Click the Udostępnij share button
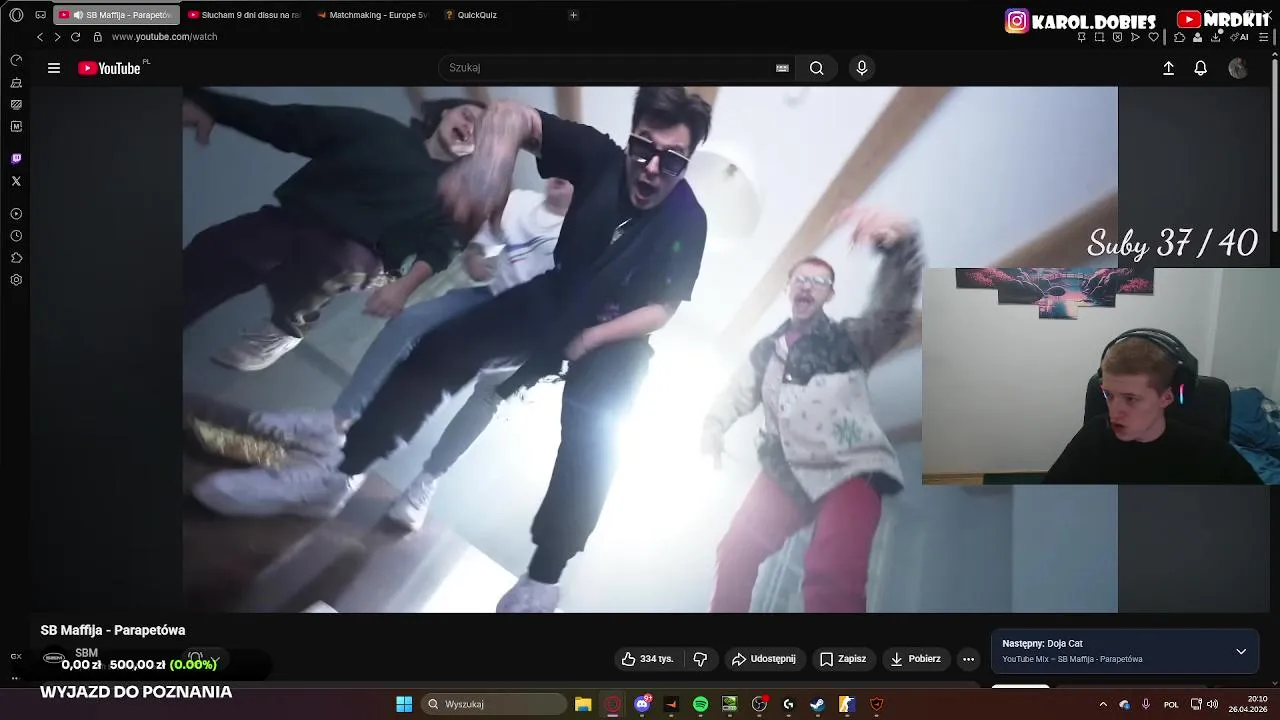The height and width of the screenshot is (720, 1280). 764,659
